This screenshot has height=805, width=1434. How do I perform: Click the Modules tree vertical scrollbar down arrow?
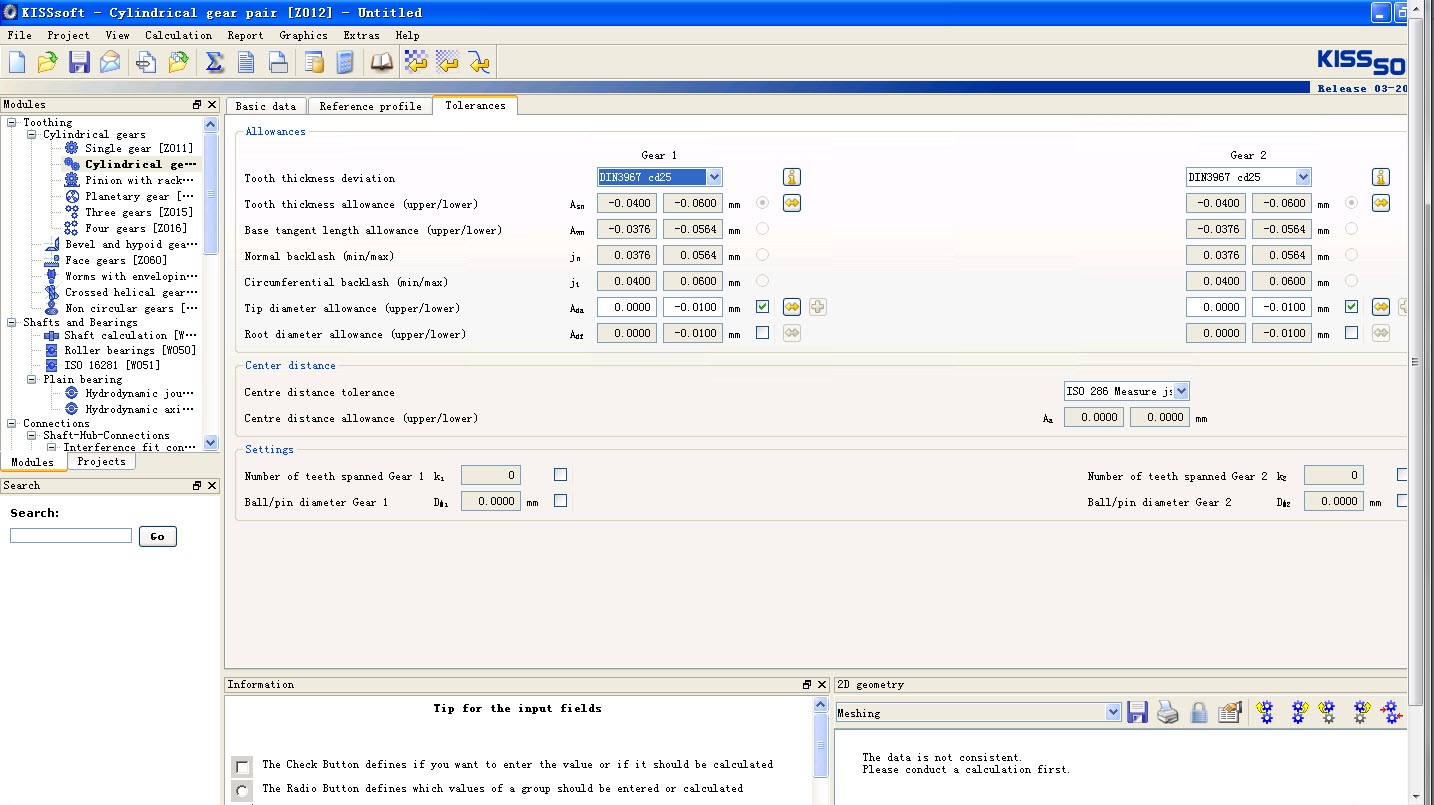coord(210,442)
